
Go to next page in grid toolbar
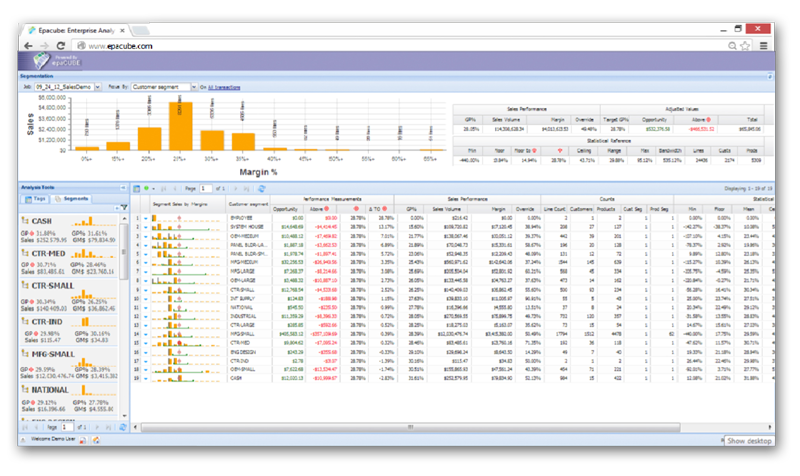click(x=238, y=187)
